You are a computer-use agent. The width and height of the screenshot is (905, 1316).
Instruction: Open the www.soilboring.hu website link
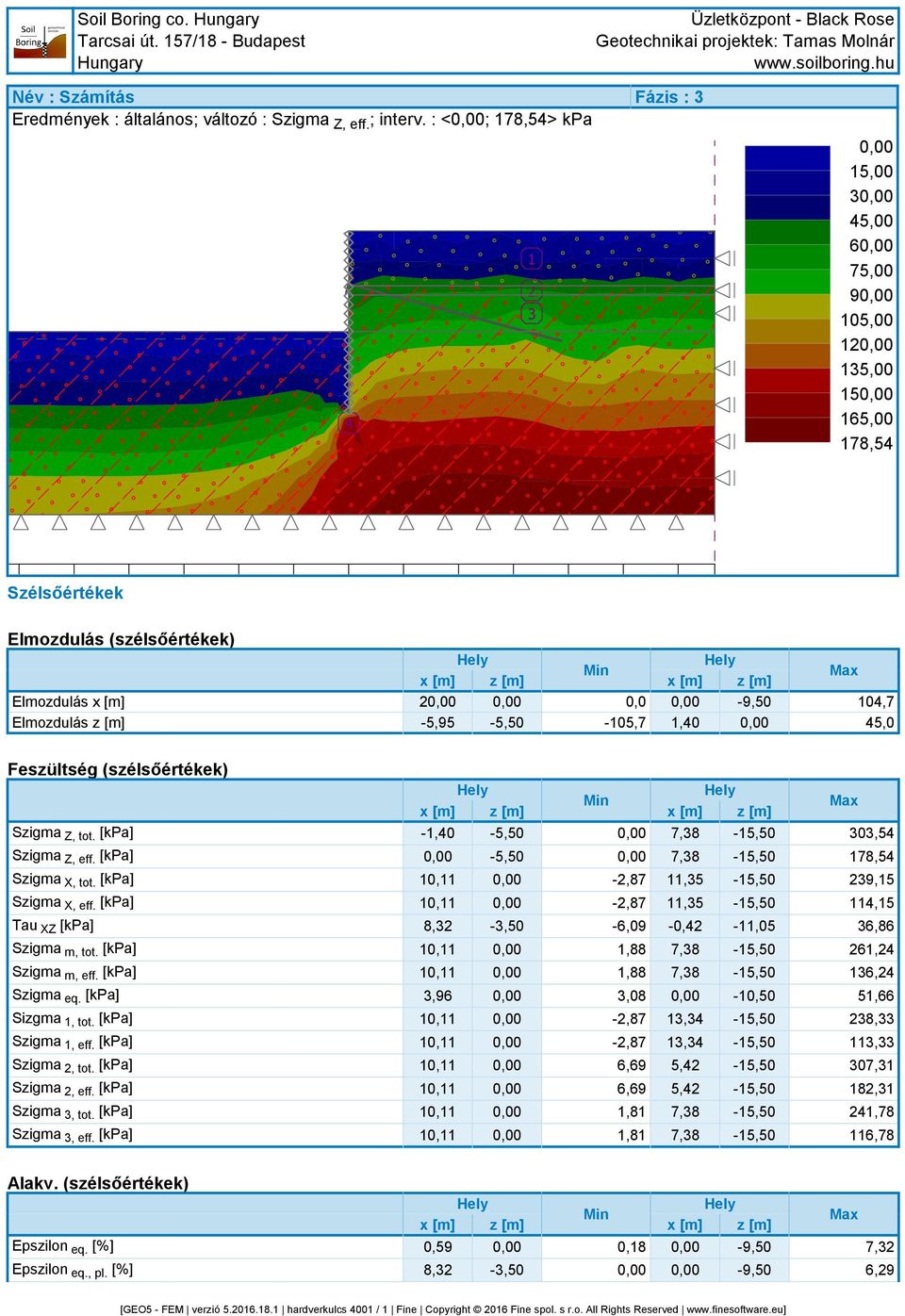pyautogui.click(x=824, y=63)
